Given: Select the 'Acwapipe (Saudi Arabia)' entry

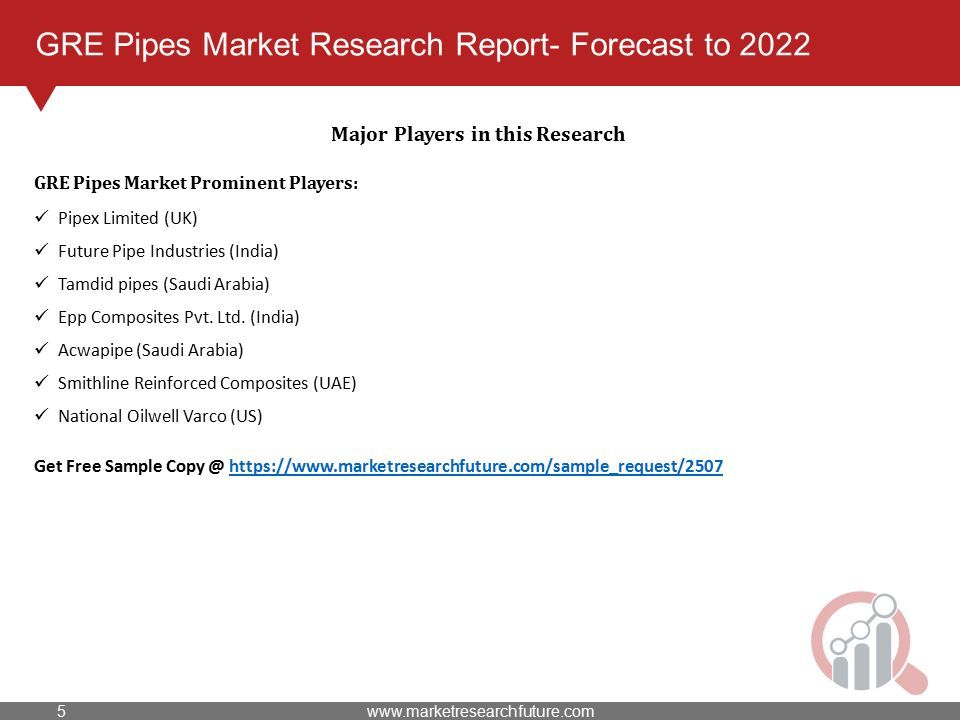Looking at the screenshot, I should pyautogui.click(x=151, y=350).
